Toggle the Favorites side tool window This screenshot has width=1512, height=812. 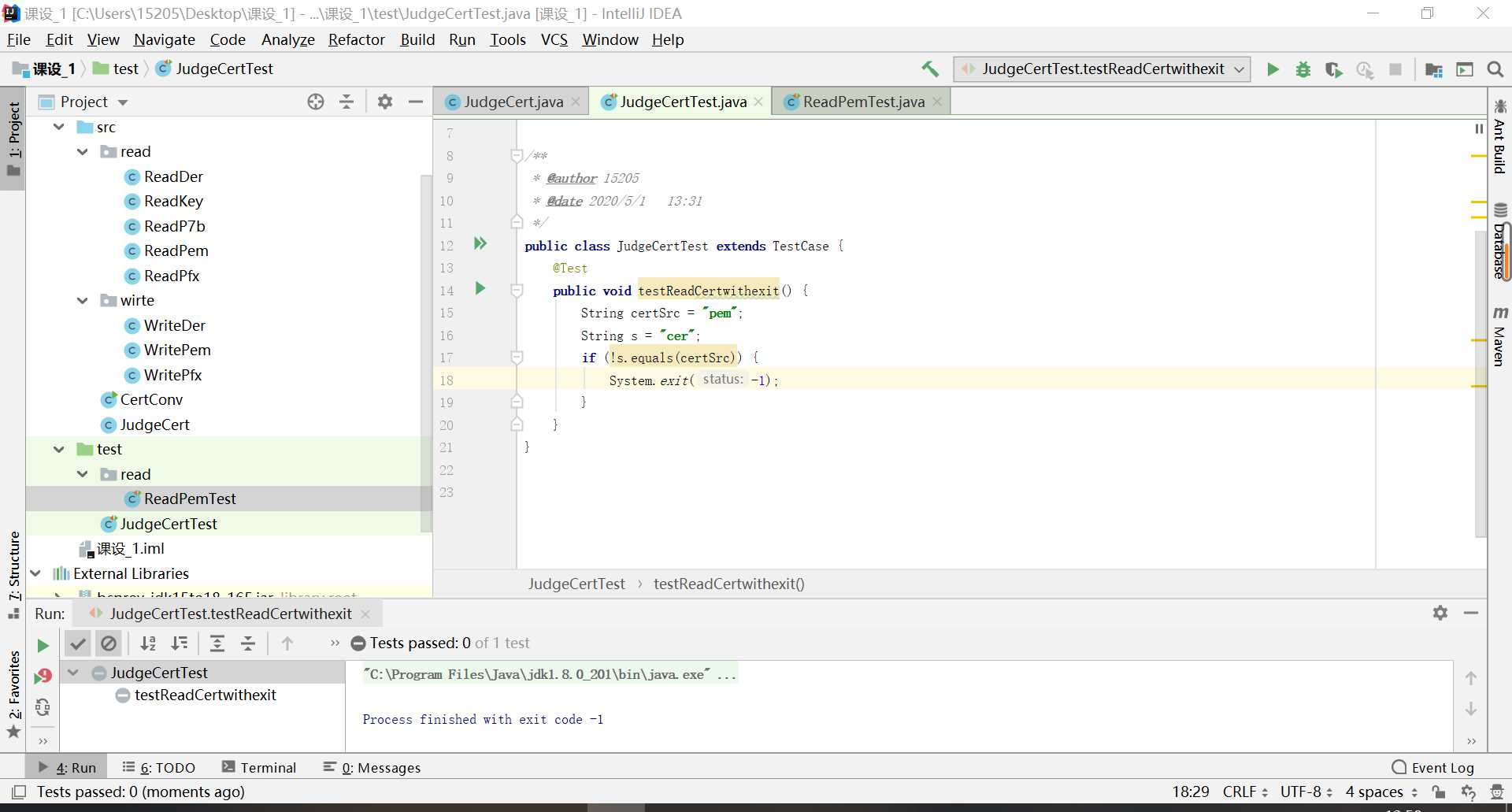(x=14, y=693)
